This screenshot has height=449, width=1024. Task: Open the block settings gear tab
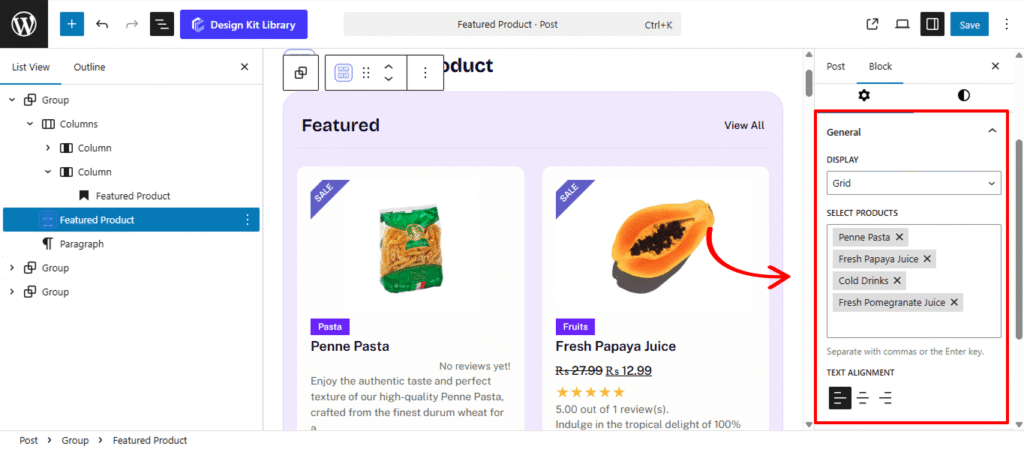pyautogui.click(x=864, y=95)
